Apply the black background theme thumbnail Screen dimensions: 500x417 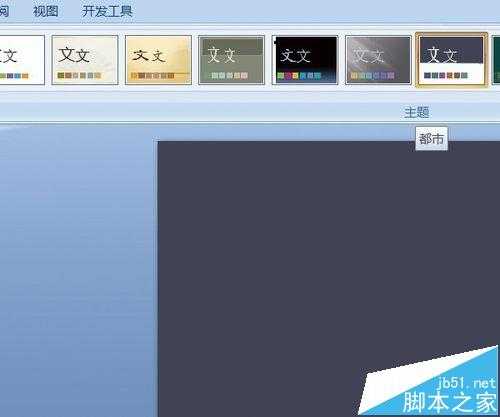tap(305, 60)
